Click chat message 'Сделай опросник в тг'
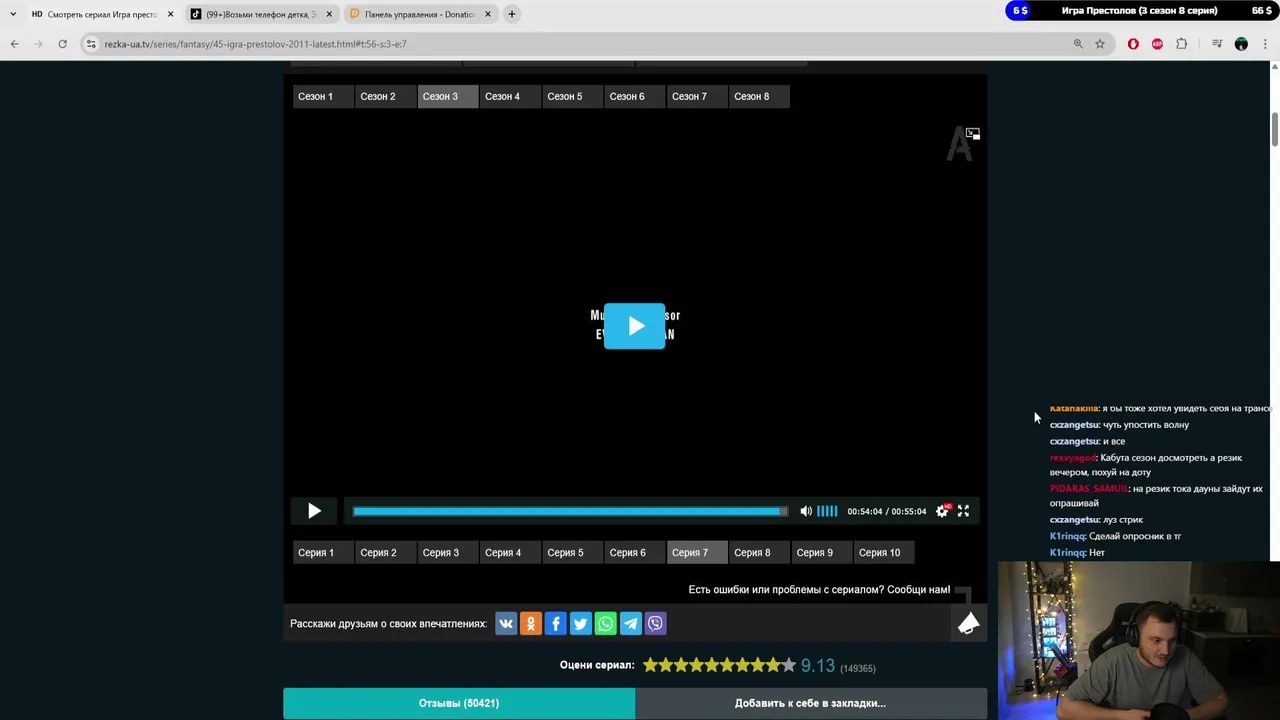The height and width of the screenshot is (720, 1280). point(1135,536)
